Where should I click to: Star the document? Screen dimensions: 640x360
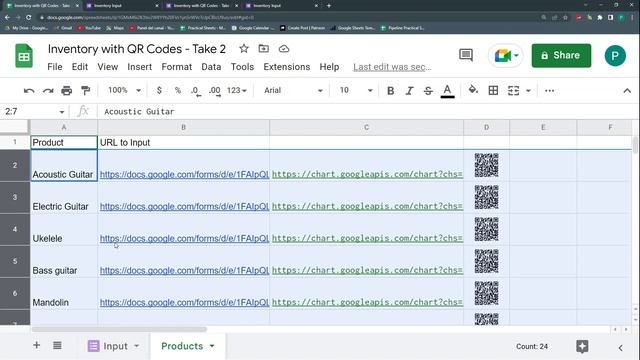point(244,49)
